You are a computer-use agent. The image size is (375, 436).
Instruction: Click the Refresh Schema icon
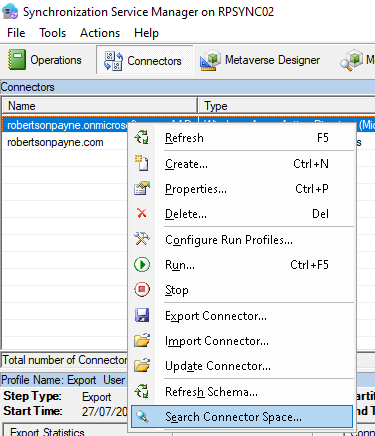click(142, 391)
